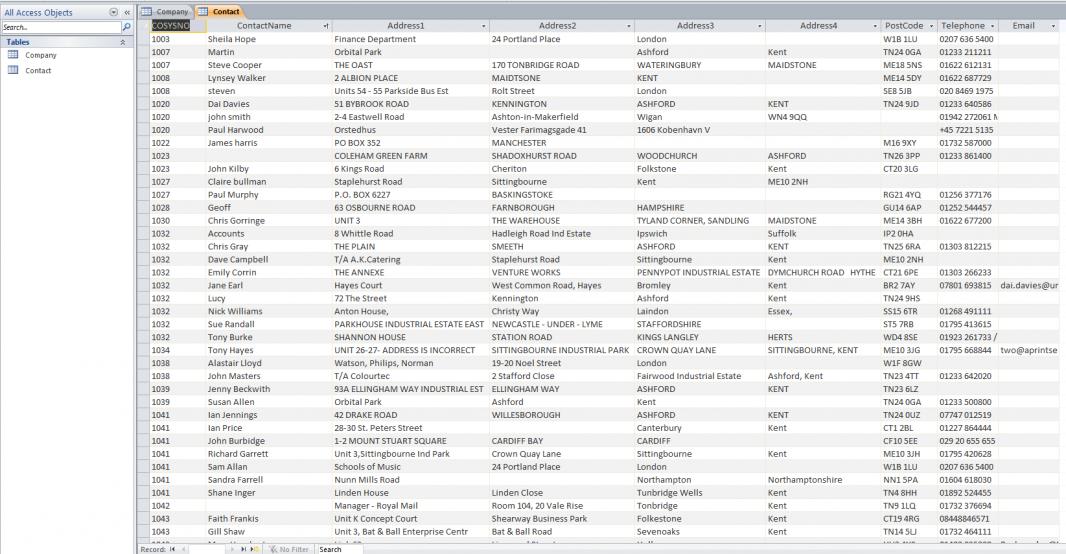Click 'UNIT 26-27- ADDRESS IS INCORRECT' cell

pyautogui.click(x=410, y=350)
